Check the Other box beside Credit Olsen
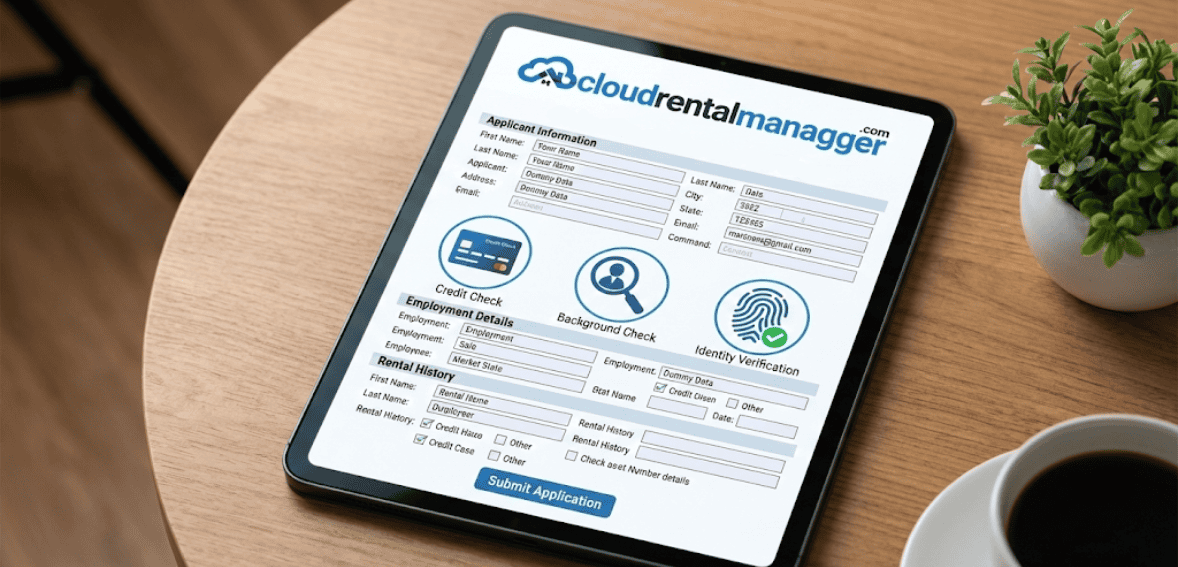The width and height of the screenshot is (1178, 567). [x=731, y=403]
